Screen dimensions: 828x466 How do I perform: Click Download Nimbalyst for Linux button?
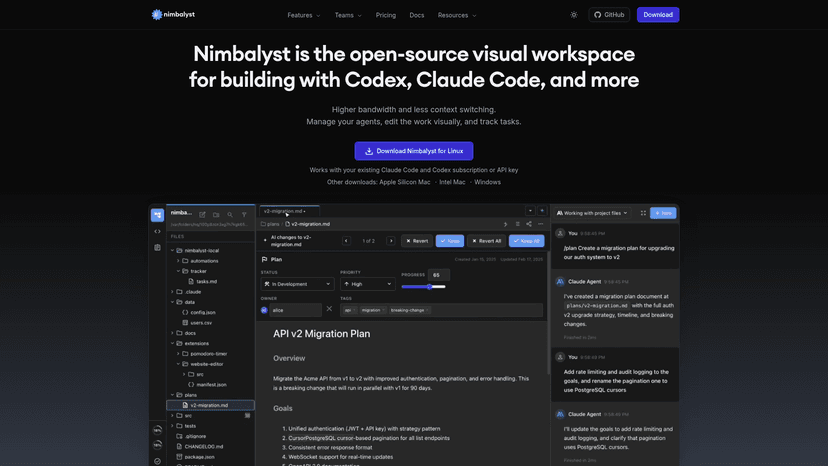click(x=413, y=151)
